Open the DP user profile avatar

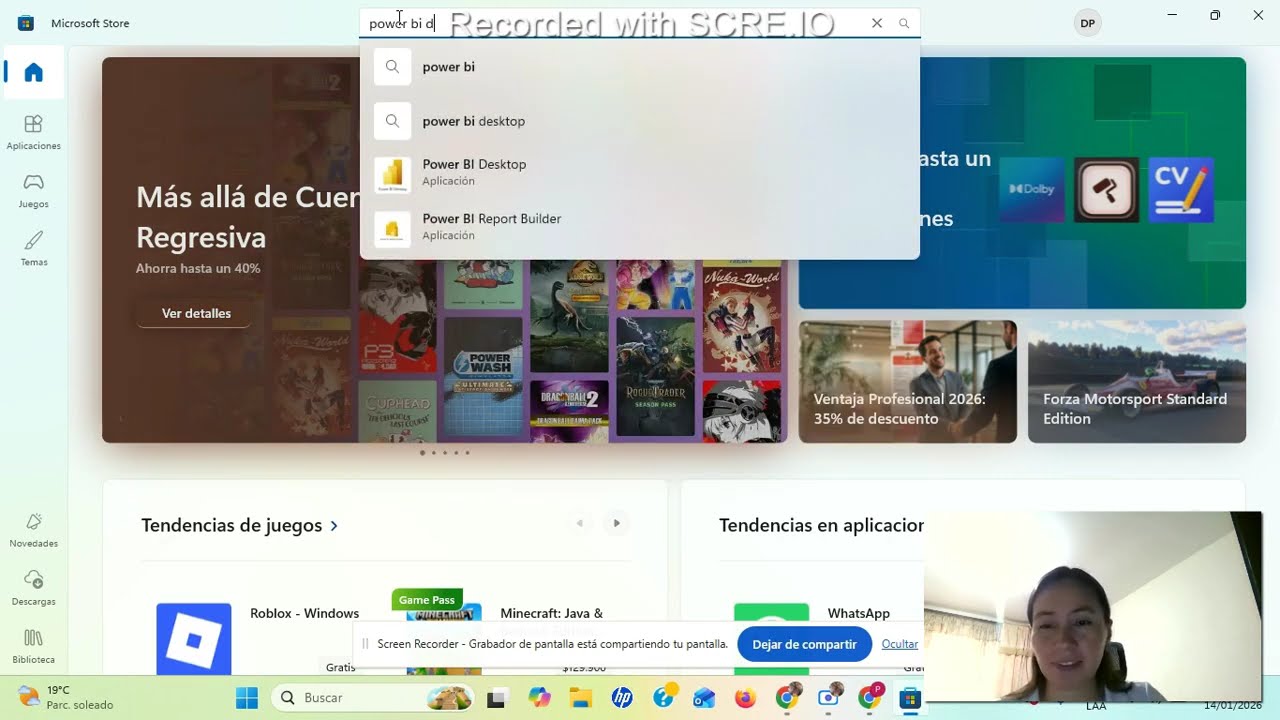point(1087,23)
